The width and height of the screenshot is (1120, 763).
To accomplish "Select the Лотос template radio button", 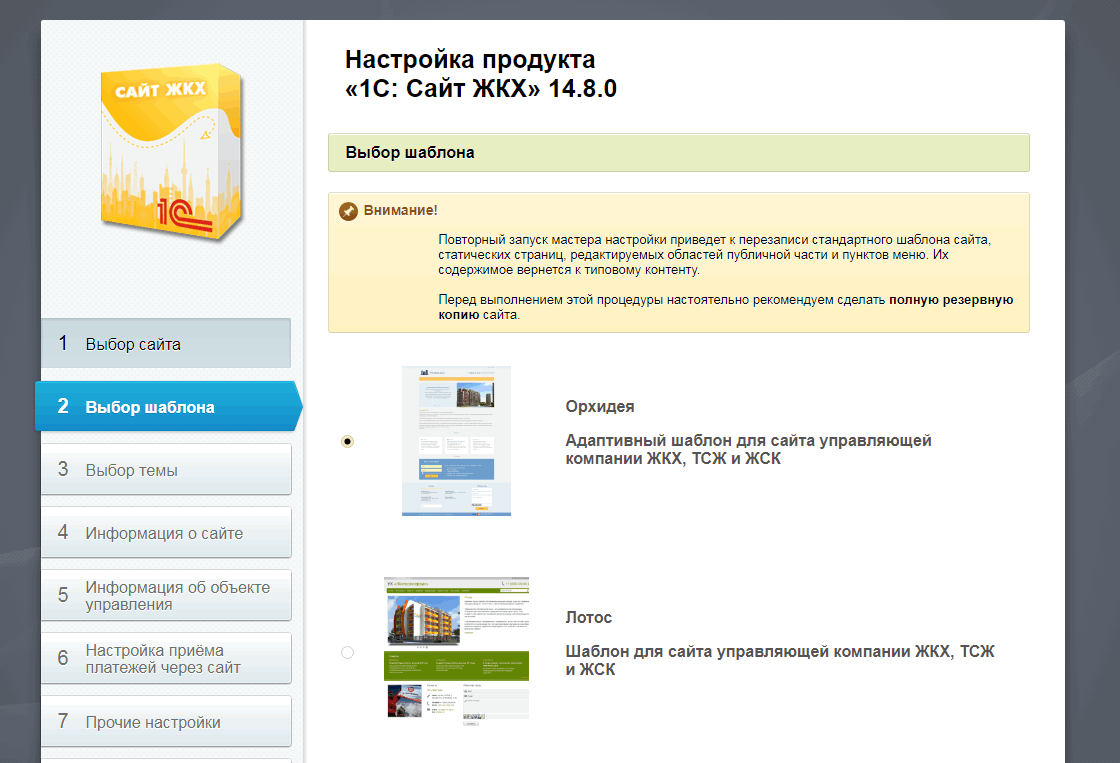I will [x=347, y=652].
